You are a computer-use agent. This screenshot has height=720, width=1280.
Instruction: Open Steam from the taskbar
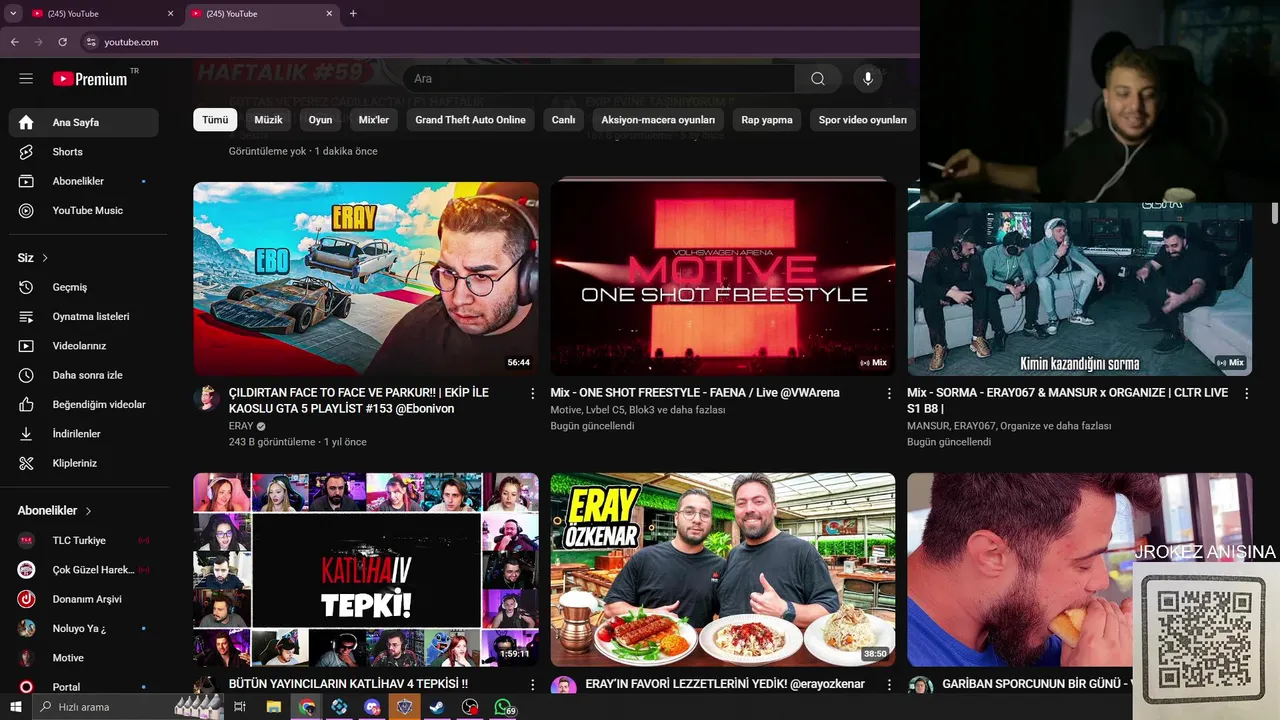[x=437, y=707]
